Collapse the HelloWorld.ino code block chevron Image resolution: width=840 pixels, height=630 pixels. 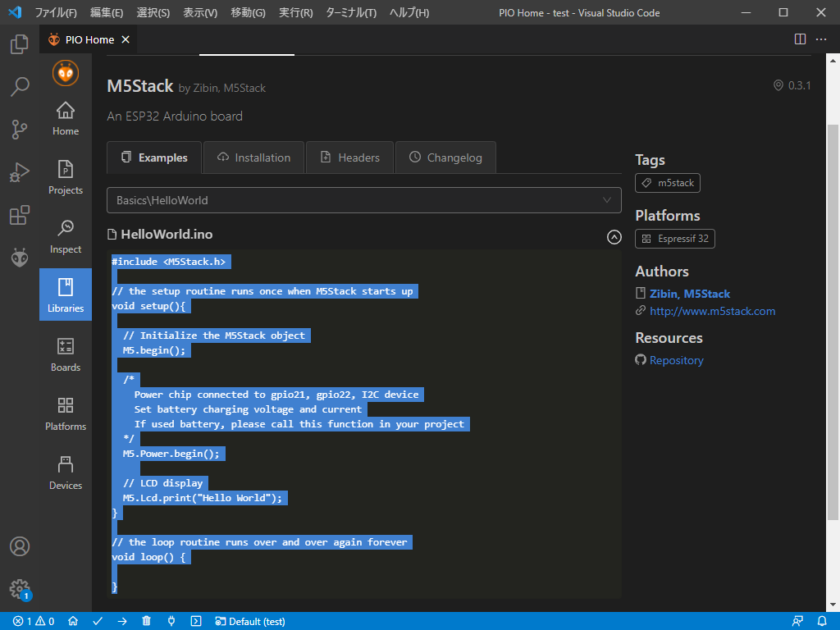[614, 237]
